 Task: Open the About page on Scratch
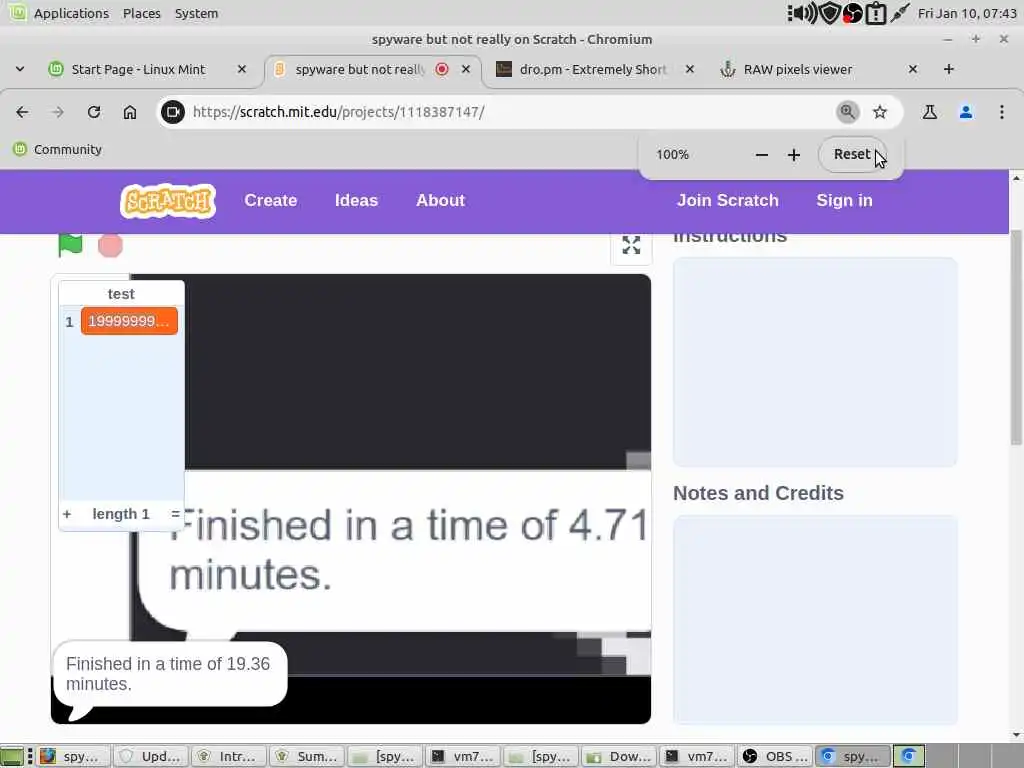(440, 200)
